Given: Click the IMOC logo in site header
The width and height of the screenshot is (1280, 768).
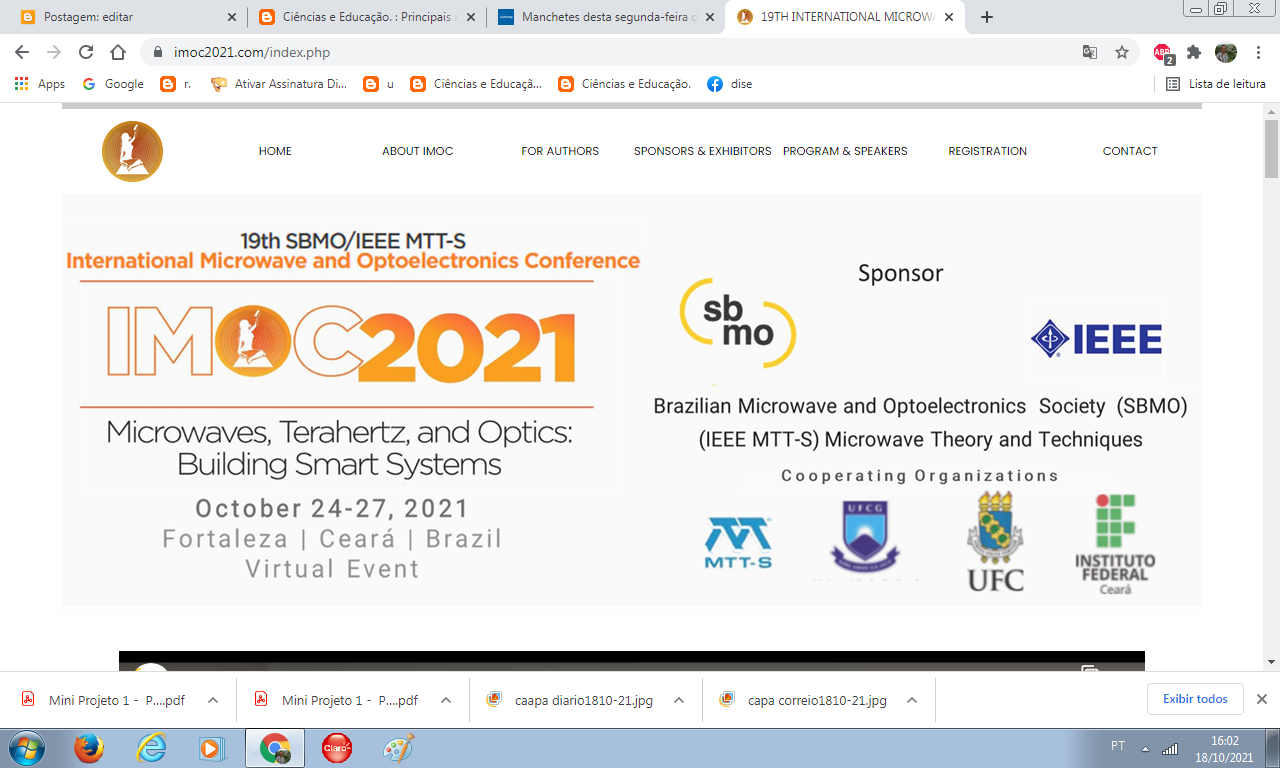Looking at the screenshot, I should [132, 151].
